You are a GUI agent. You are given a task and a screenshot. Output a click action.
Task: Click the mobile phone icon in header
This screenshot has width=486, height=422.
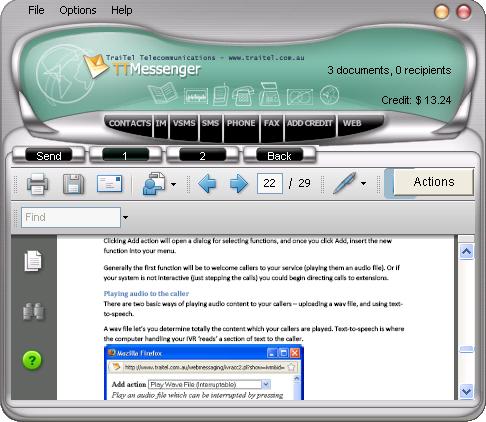[221, 94]
